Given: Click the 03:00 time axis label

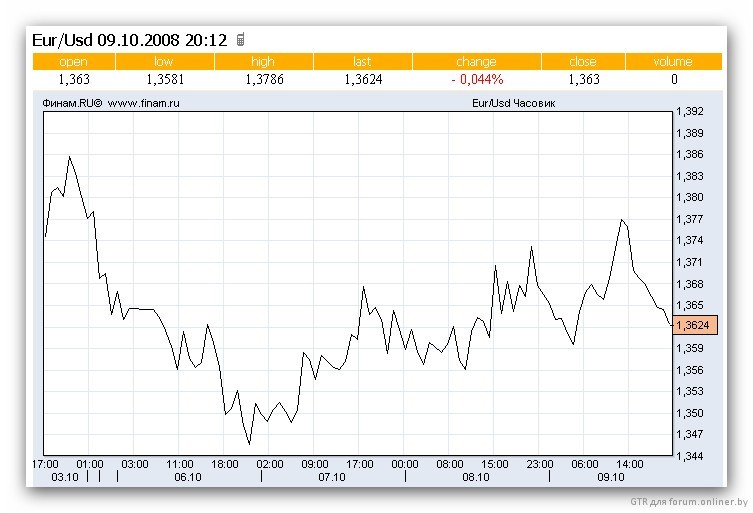Looking at the screenshot, I should click(135, 464).
